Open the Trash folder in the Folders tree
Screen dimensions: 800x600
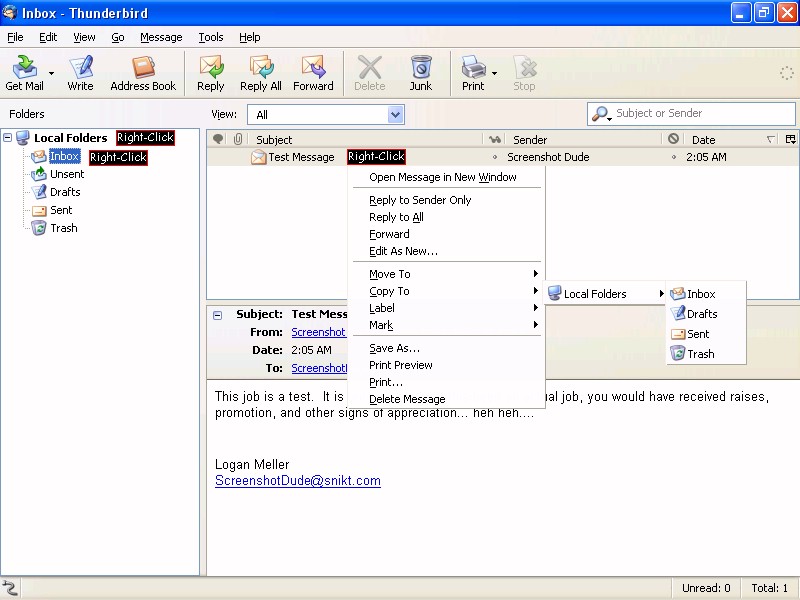pyautogui.click(x=64, y=228)
